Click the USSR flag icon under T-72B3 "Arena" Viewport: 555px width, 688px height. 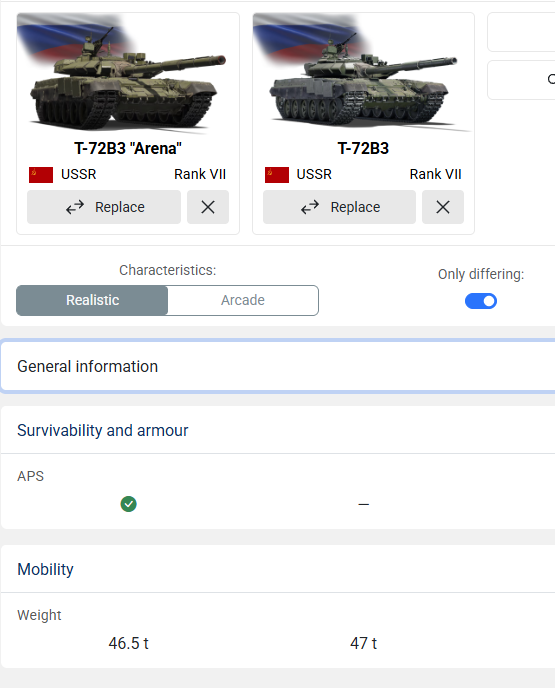(41, 175)
